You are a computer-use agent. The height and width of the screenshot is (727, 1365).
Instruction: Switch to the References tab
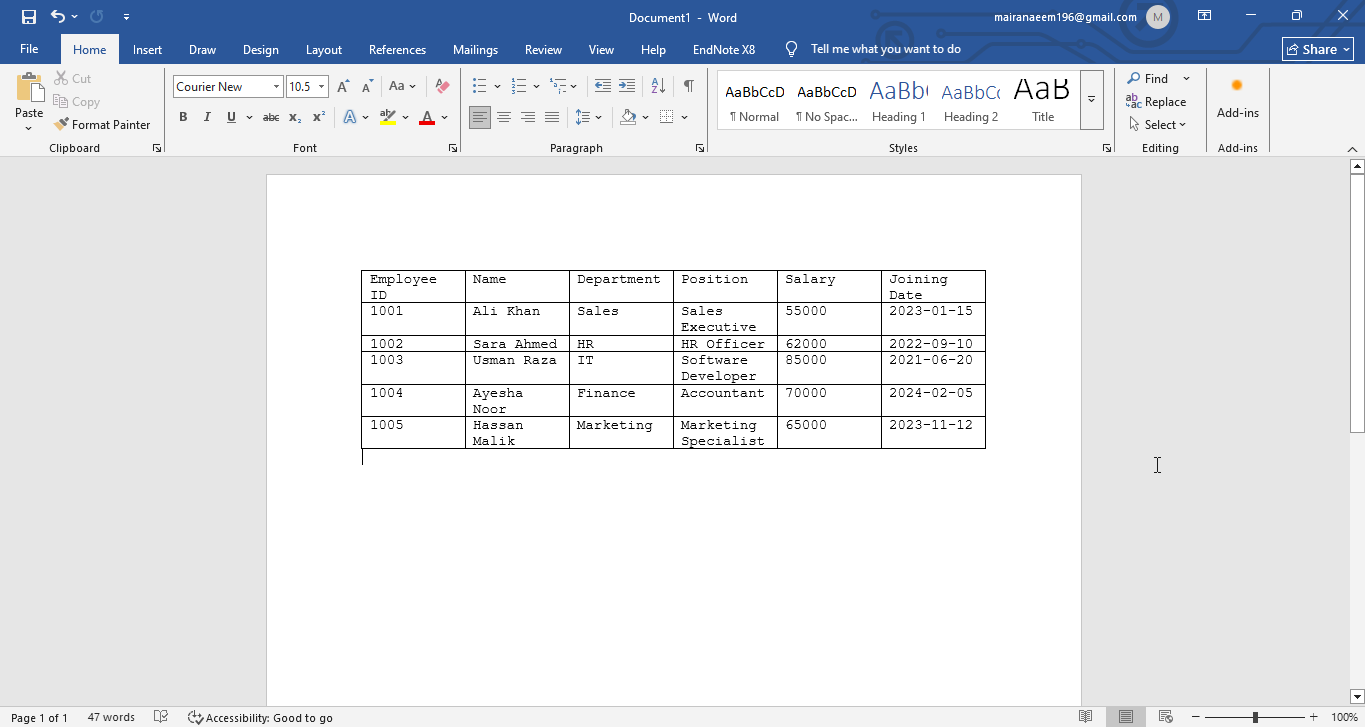[x=397, y=50]
